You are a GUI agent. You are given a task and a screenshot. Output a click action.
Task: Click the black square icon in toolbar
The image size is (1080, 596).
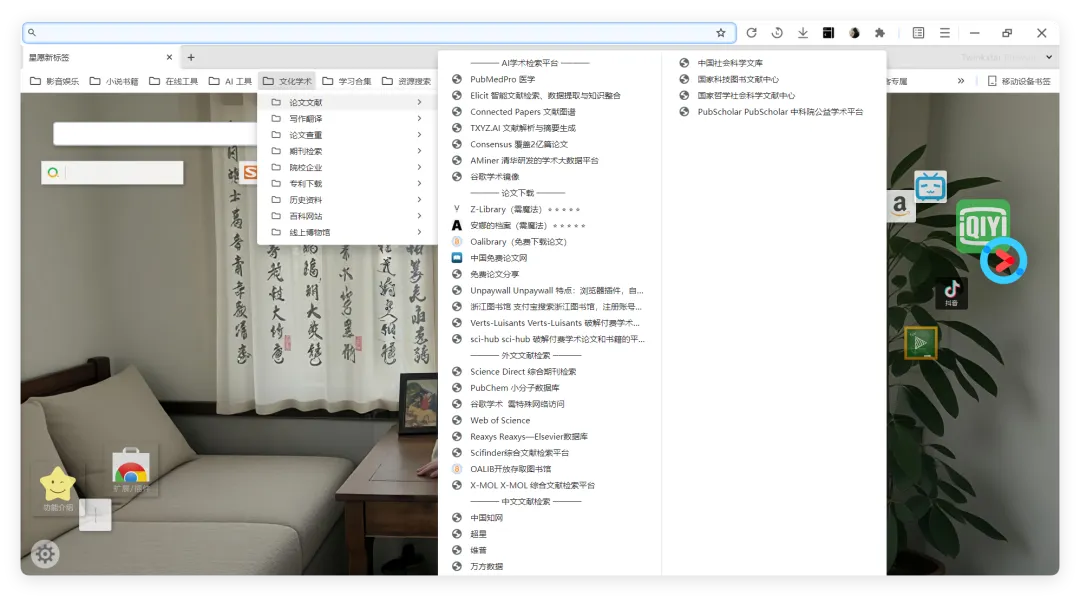point(829,32)
